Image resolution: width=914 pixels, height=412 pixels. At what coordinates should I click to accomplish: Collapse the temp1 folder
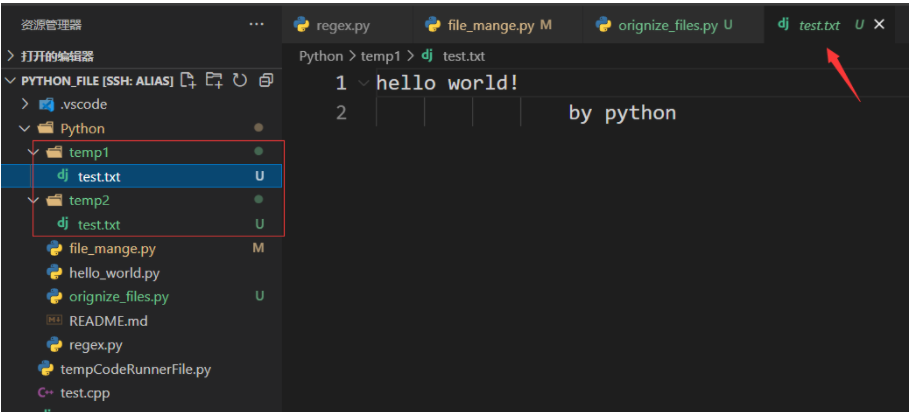coord(34,152)
